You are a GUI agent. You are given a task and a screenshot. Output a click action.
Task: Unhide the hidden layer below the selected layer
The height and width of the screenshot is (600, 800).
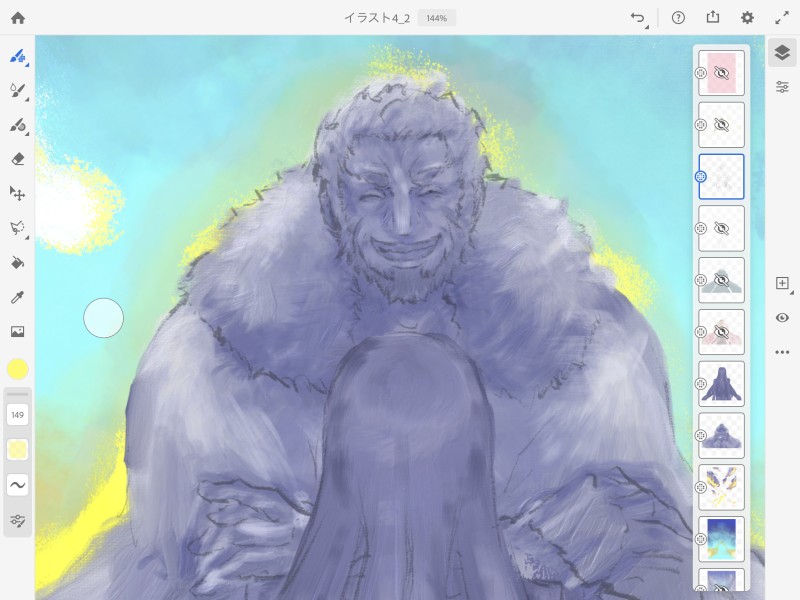click(x=721, y=229)
